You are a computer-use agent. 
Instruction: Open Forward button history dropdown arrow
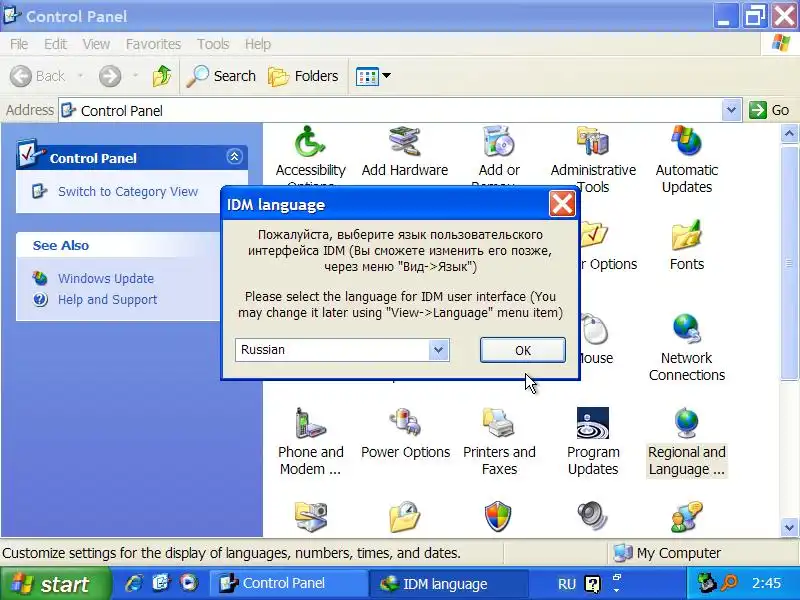pyautogui.click(x=135, y=76)
